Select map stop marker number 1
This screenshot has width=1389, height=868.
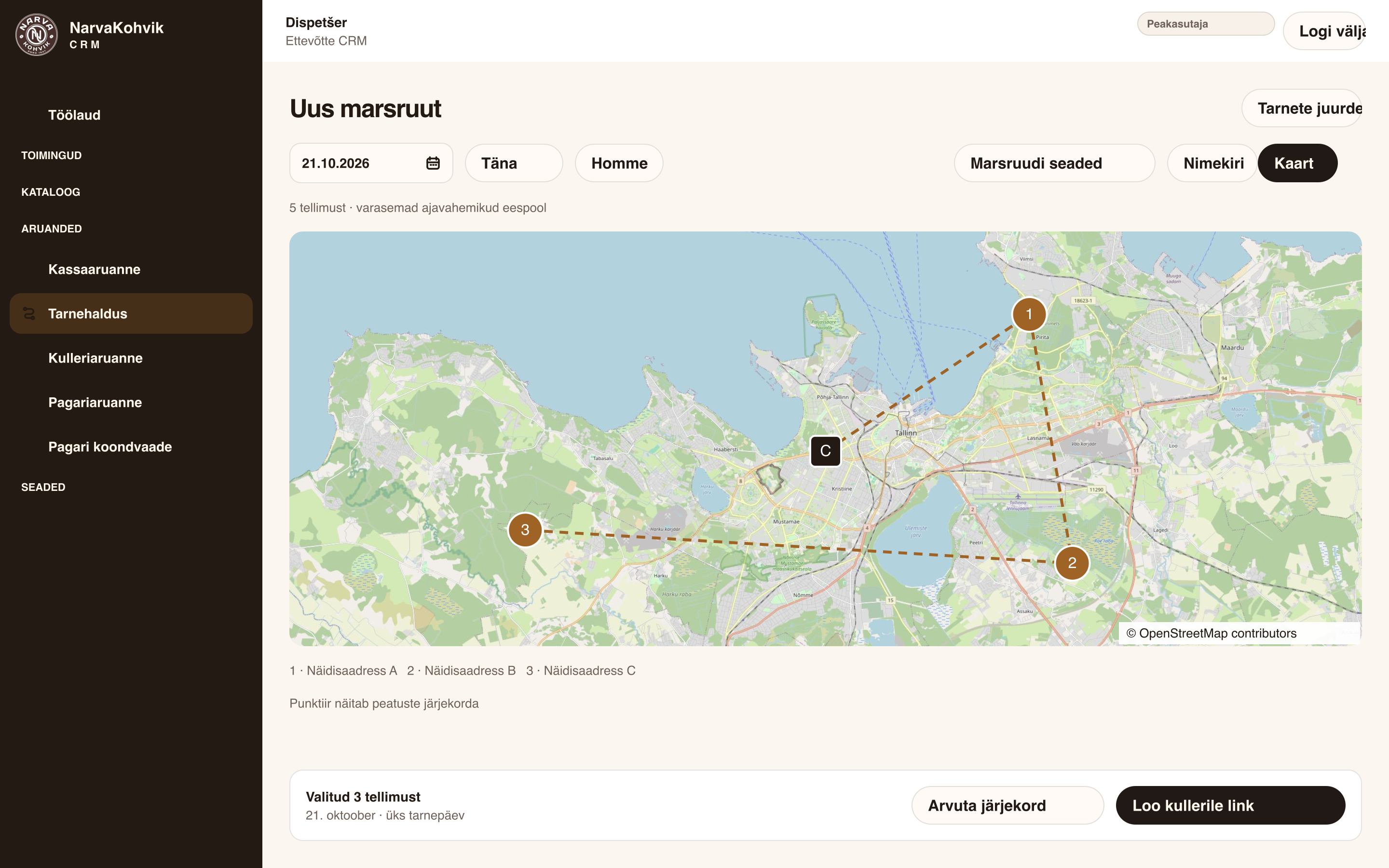(1029, 314)
